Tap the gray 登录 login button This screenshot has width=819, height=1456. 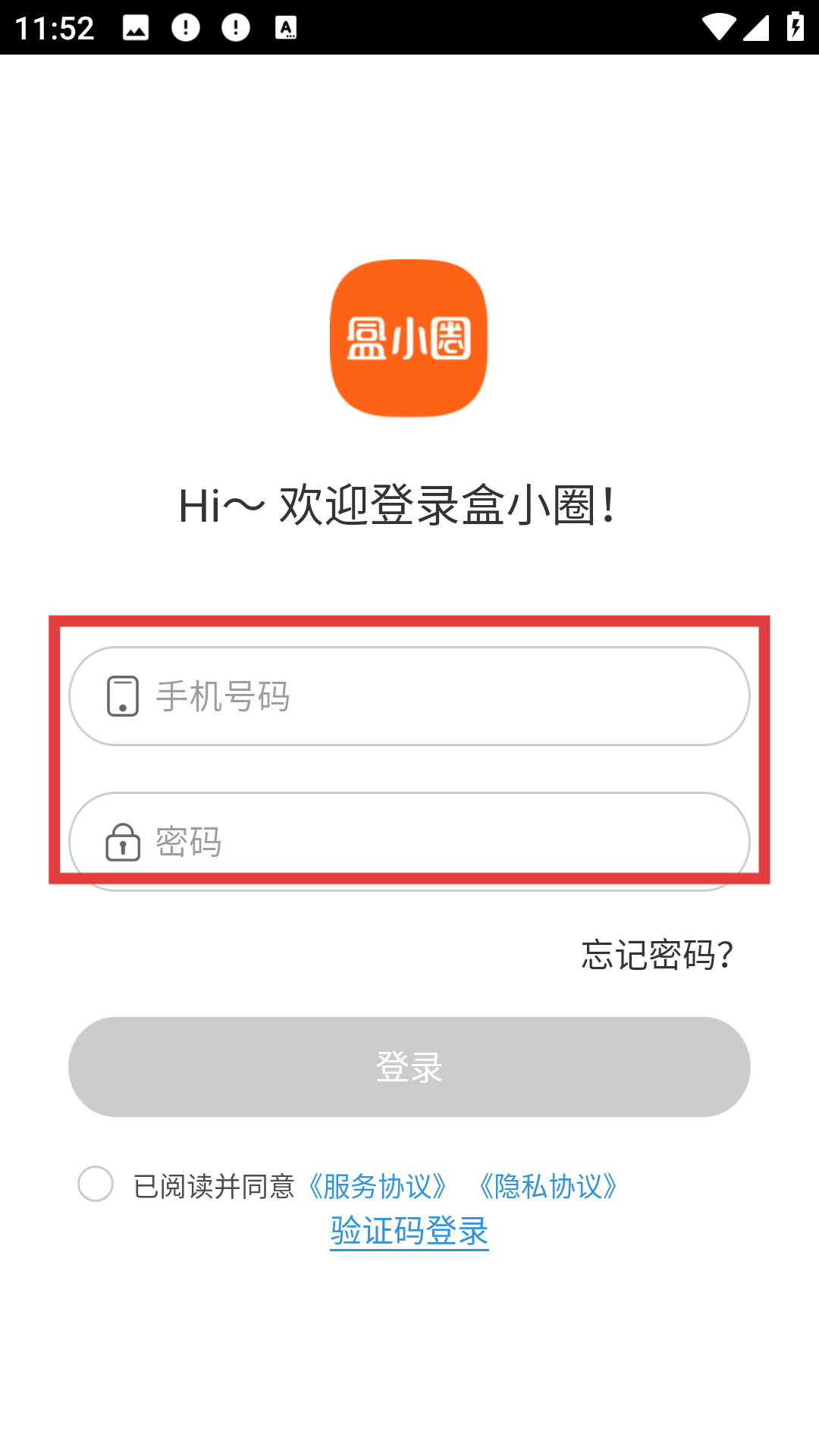(409, 1067)
